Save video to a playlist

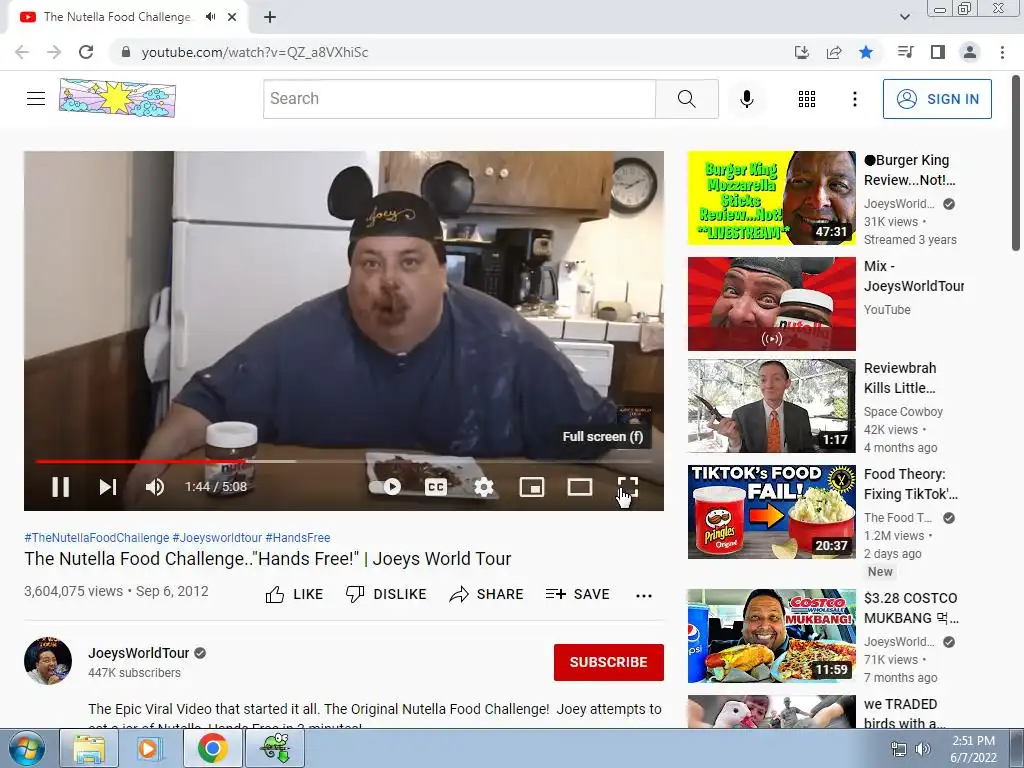coord(578,594)
